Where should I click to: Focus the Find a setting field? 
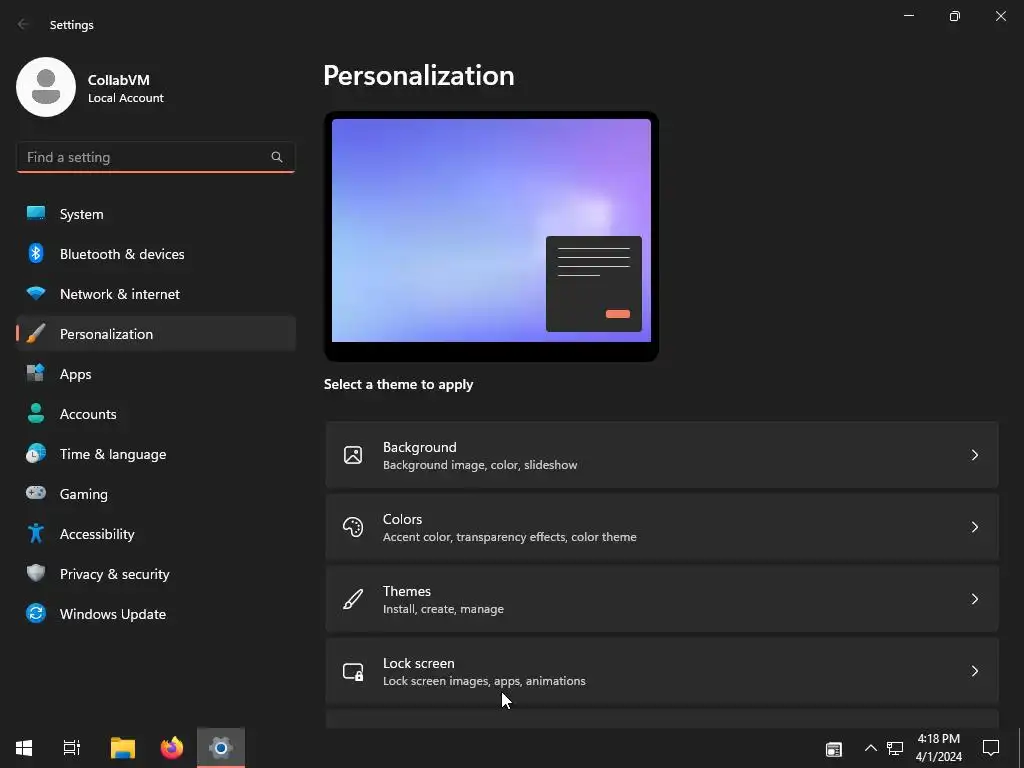coord(155,157)
